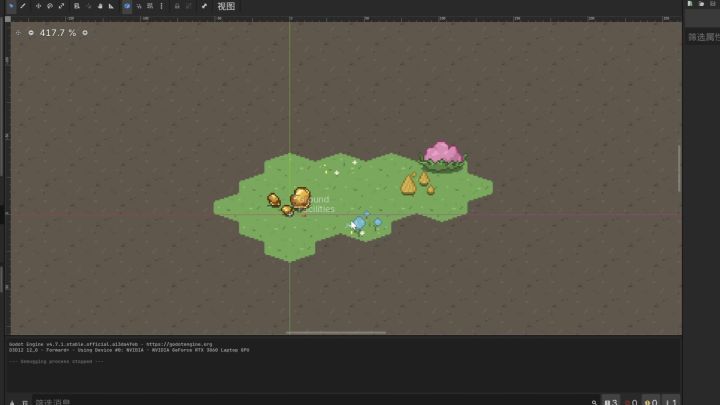The image size is (720, 405).
Task: Click the zoom out minus button
Action: [31, 33]
